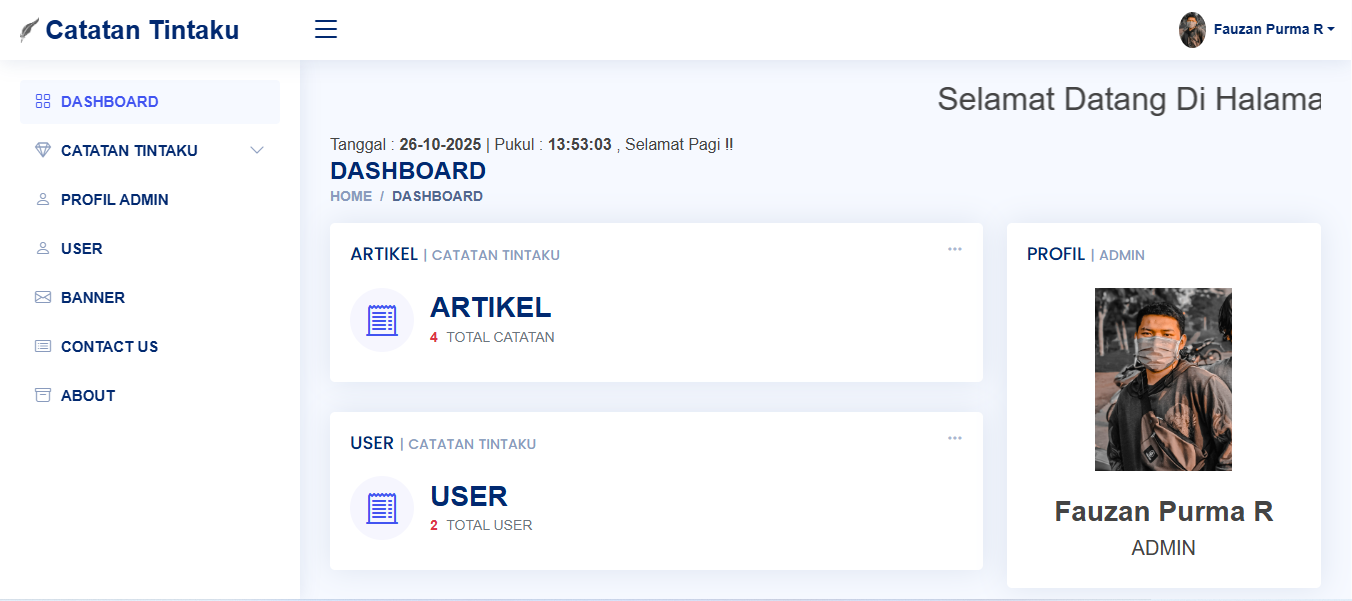Open the Contact Us menu item
This screenshot has height=601, width=1352.
tap(109, 347)
